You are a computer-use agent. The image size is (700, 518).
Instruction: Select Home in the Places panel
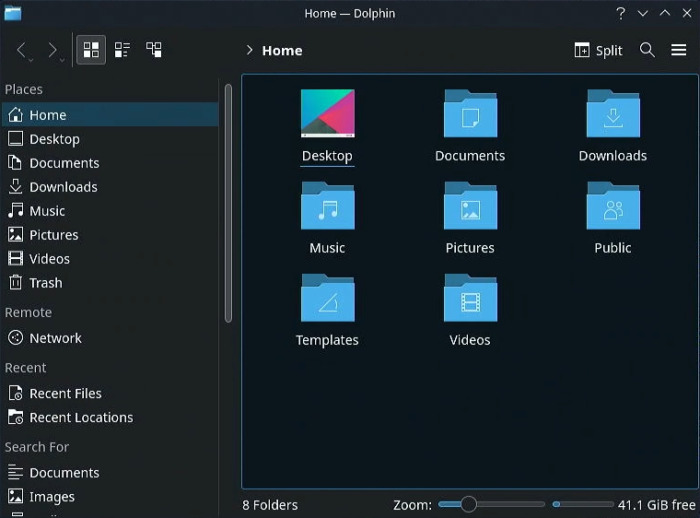(110, 115)
